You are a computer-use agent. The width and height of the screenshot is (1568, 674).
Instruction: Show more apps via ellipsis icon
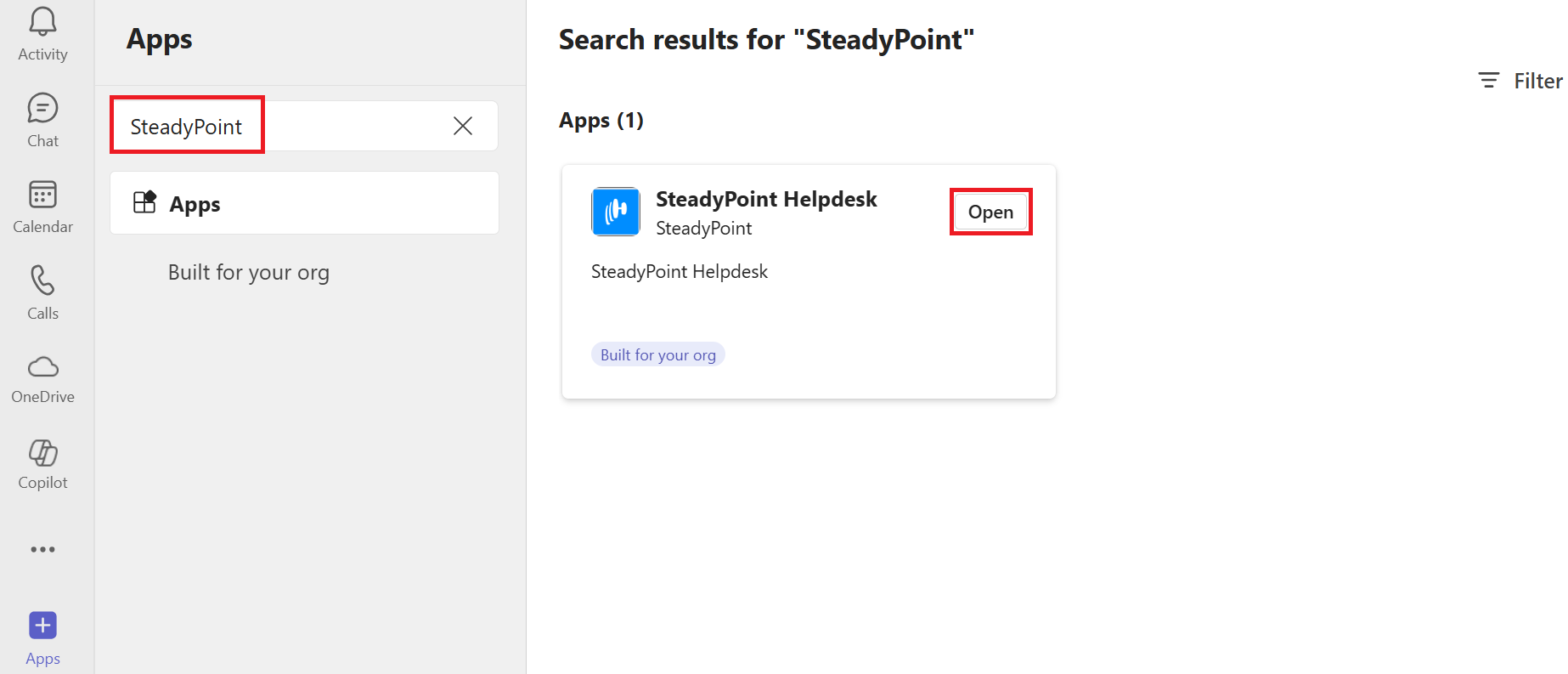coord(42,550)
